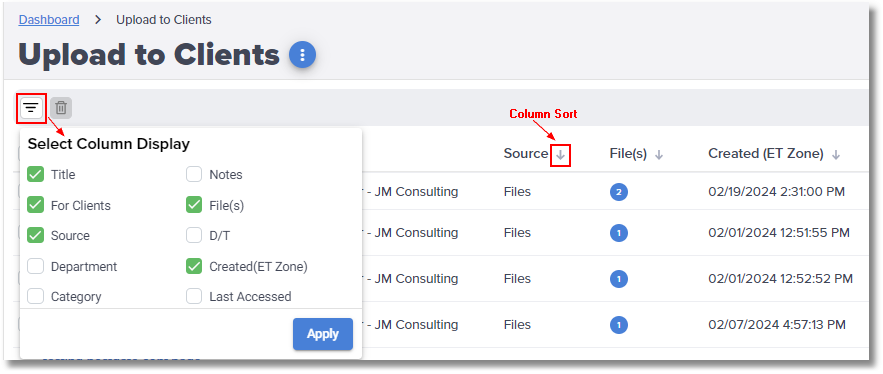Click the file badge for 02/07/2024 row
Screen dimensions: 883x374
[x=618, y=325]
